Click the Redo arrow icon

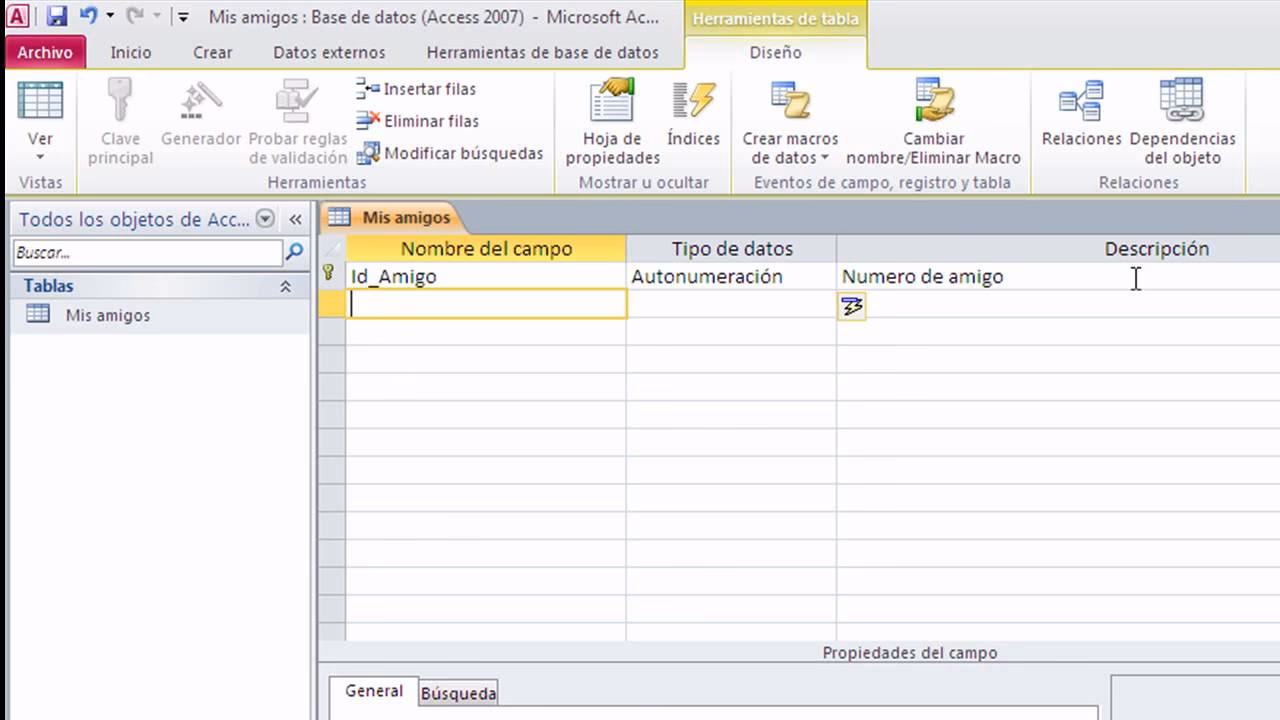click(135, 16)
